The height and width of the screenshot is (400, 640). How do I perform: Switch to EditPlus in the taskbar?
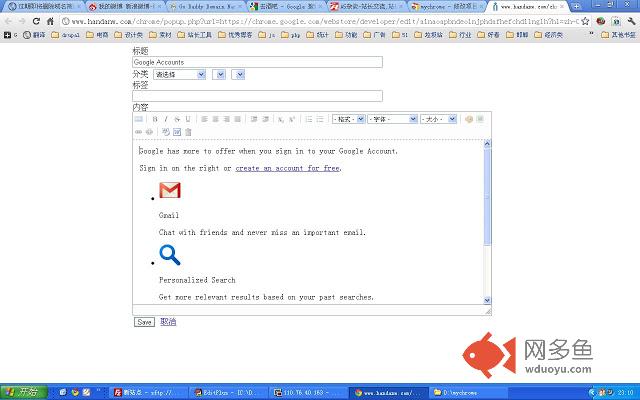click(x=228, y=393)
